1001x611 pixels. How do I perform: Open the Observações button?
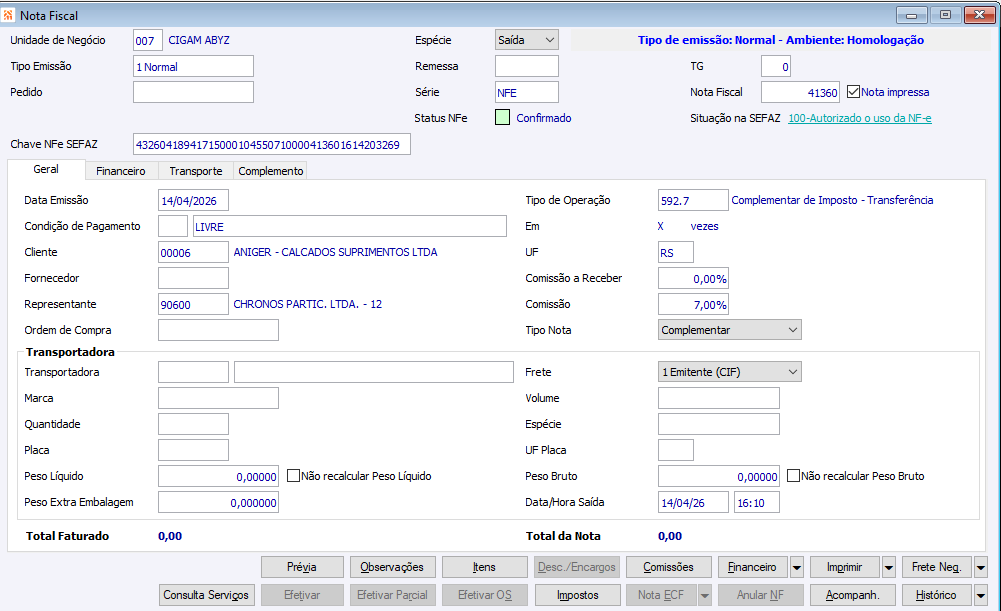(392, 567)
